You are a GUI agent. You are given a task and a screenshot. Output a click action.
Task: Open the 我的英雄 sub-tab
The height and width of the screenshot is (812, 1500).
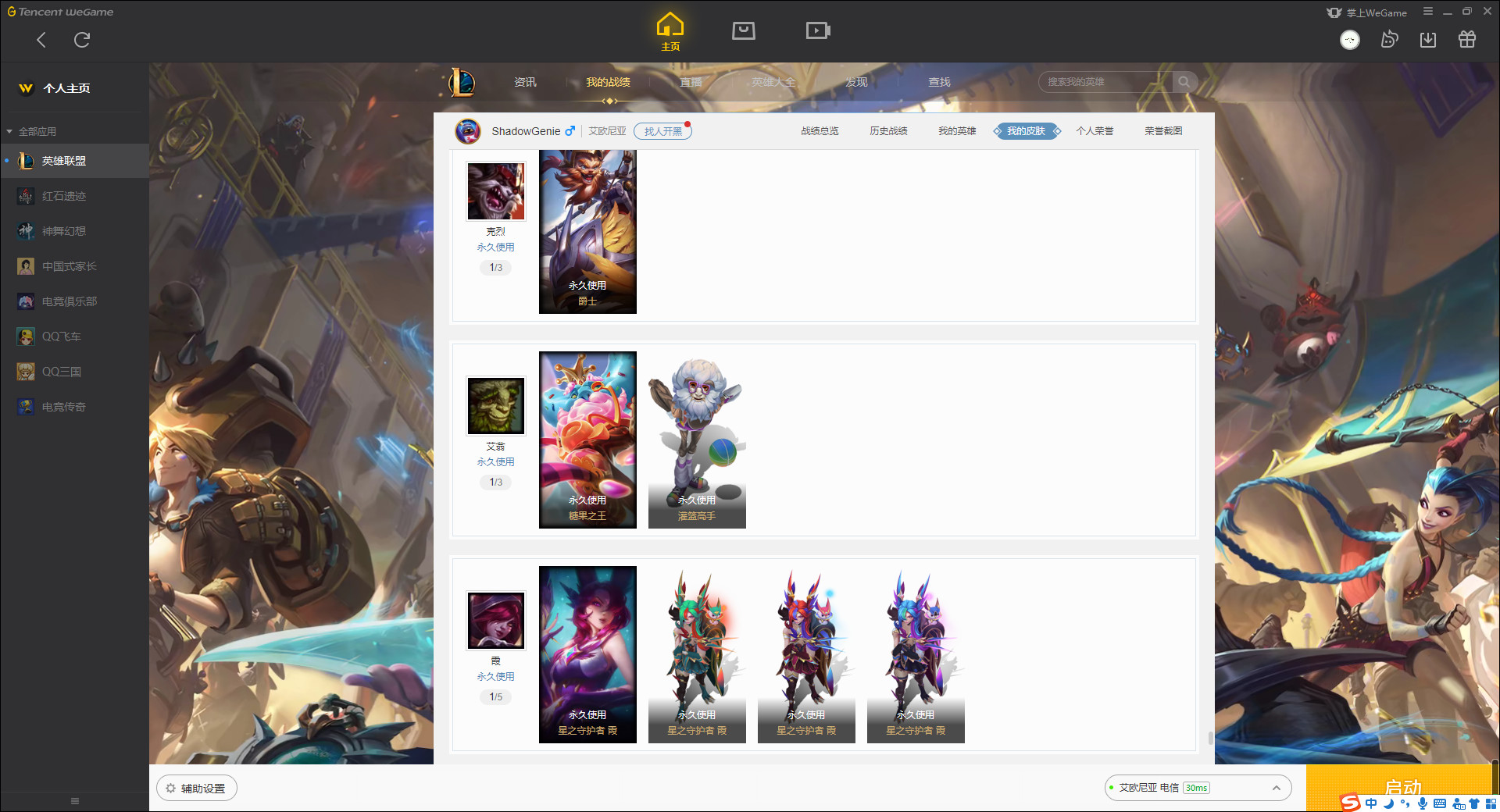point(957,131)
